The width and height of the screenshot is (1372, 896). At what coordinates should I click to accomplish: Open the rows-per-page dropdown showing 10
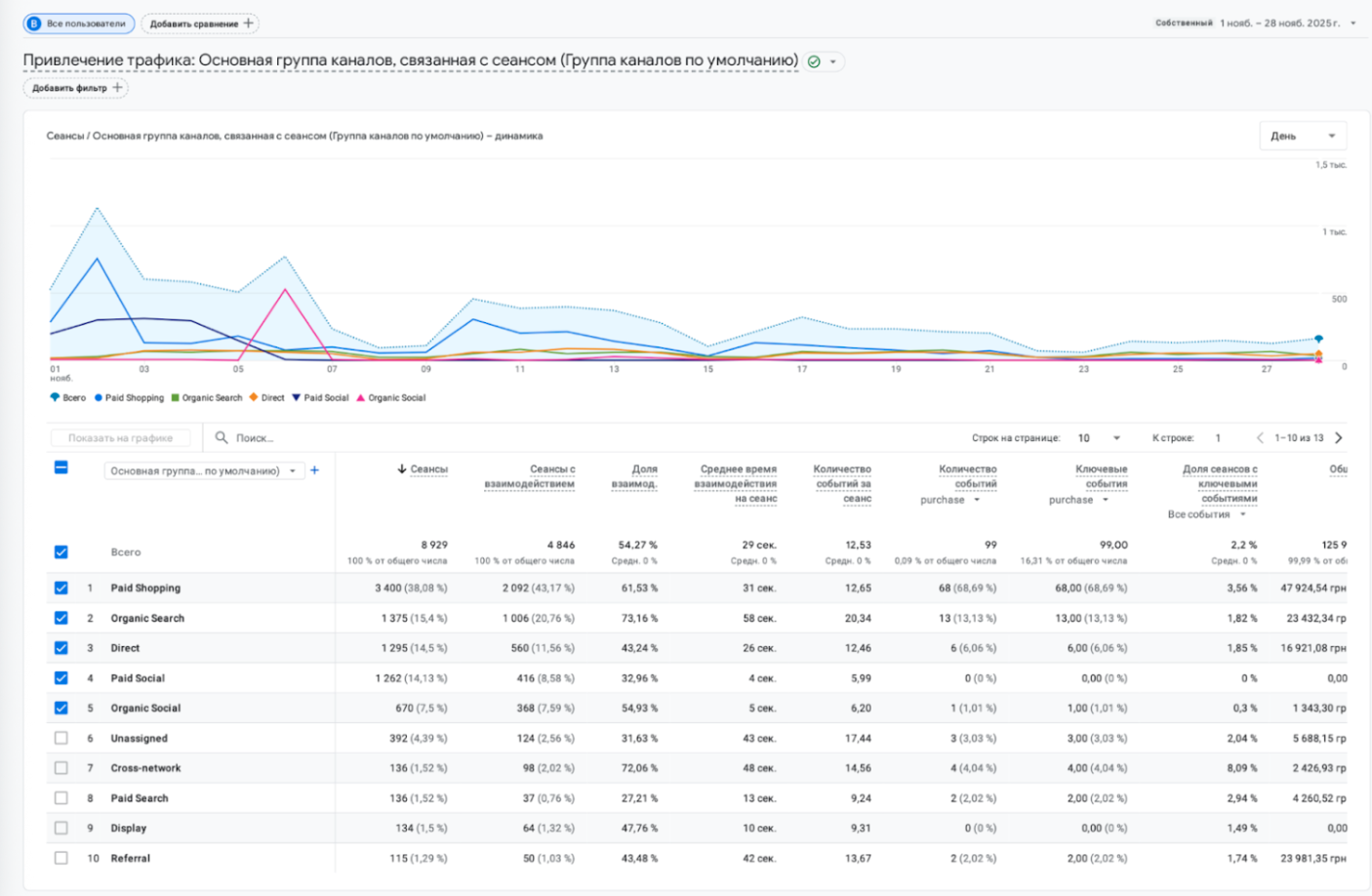(1099, 438)
